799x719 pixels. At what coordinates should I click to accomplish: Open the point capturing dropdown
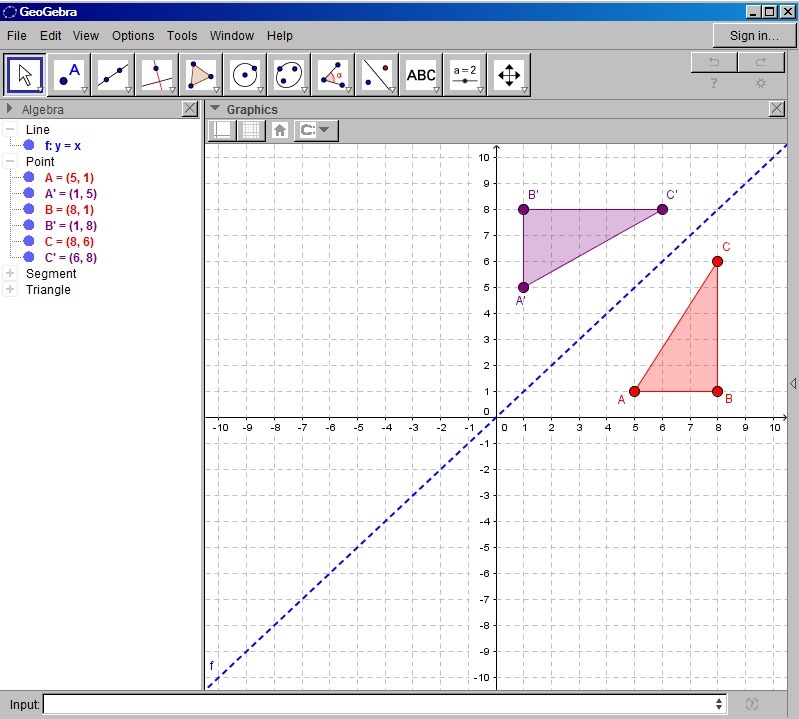(x=316, y=130)
